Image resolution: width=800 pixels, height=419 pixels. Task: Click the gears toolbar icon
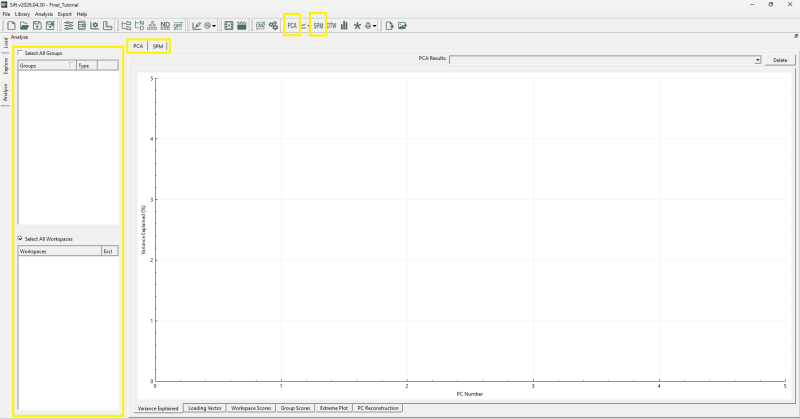pos(273,26)
